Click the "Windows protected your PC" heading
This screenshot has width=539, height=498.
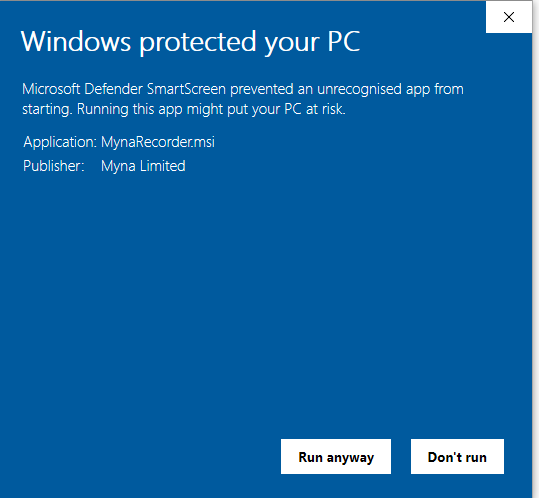[x=190, y=43]
